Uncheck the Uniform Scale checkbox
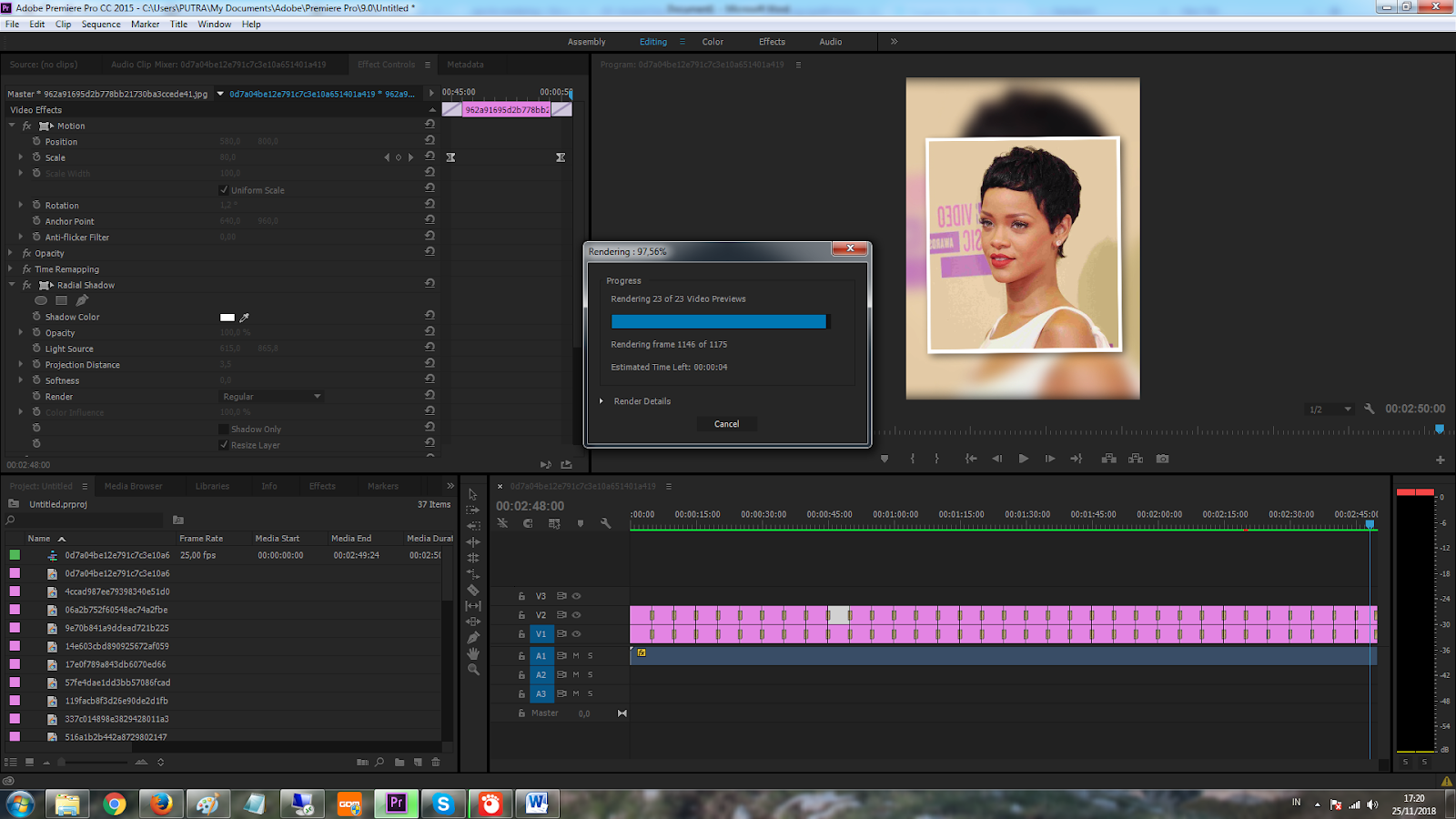This screenshot has height=819, width=1456. 225,189
